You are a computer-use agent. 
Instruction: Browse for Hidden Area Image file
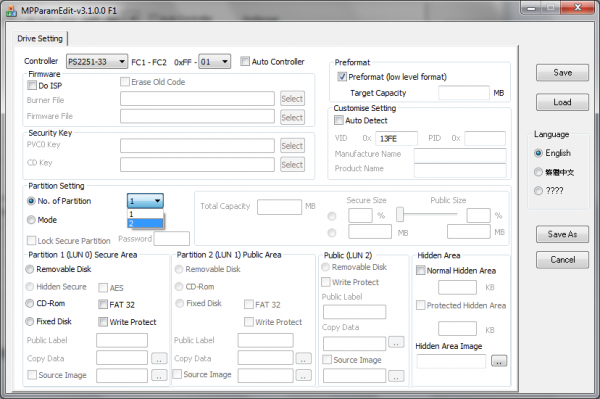point(499,361)
